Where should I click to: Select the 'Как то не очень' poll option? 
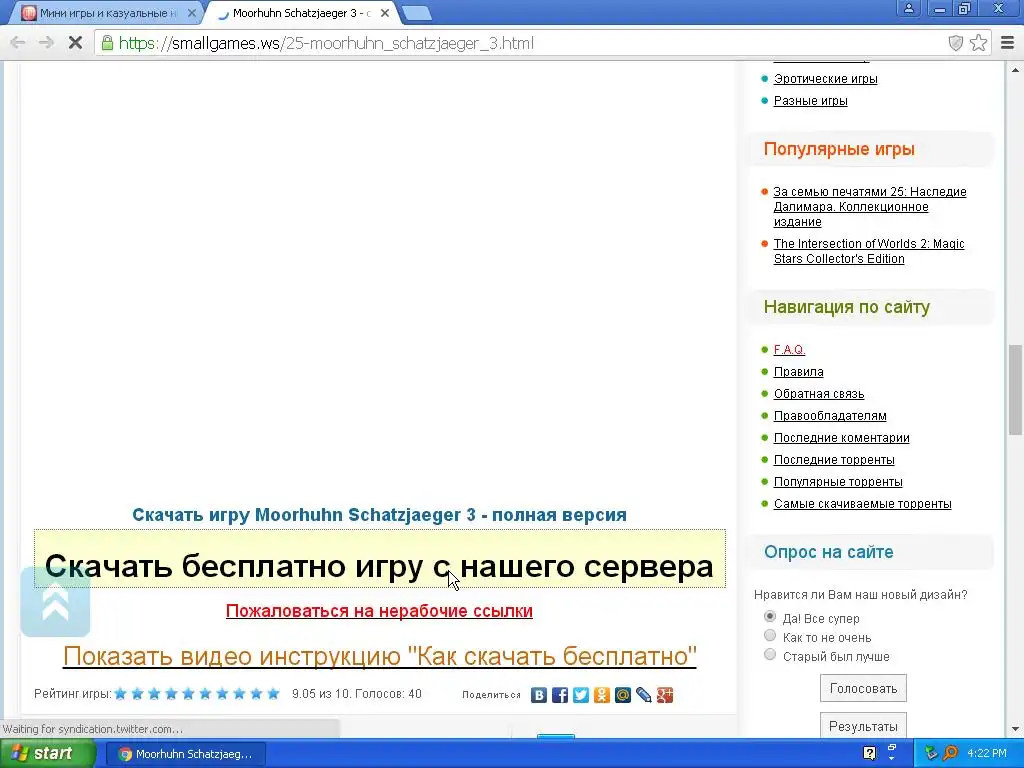pos(770,635)
